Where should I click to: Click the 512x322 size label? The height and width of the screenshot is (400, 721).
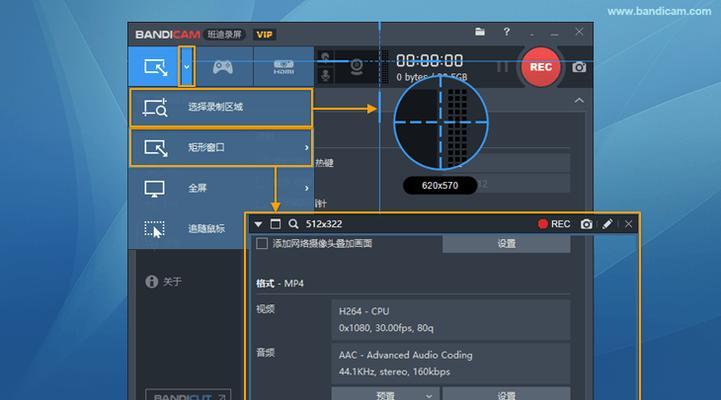[324, 224]
